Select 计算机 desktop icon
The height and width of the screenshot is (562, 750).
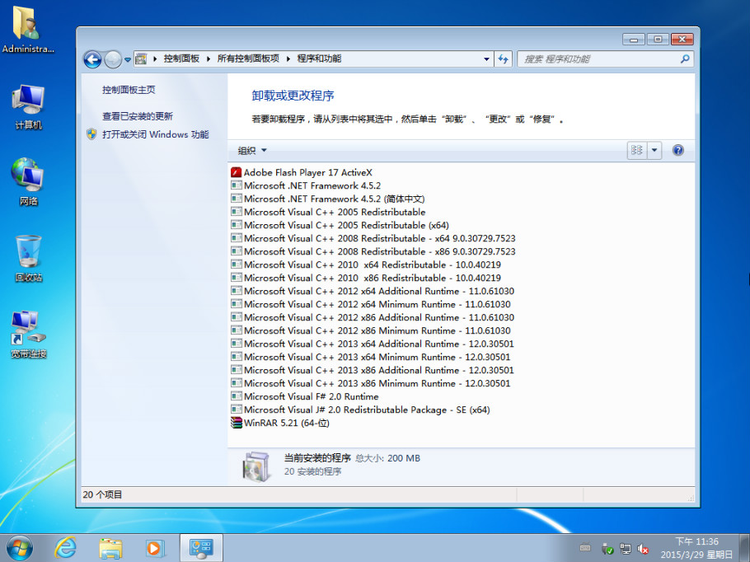[x=28, y=107]
